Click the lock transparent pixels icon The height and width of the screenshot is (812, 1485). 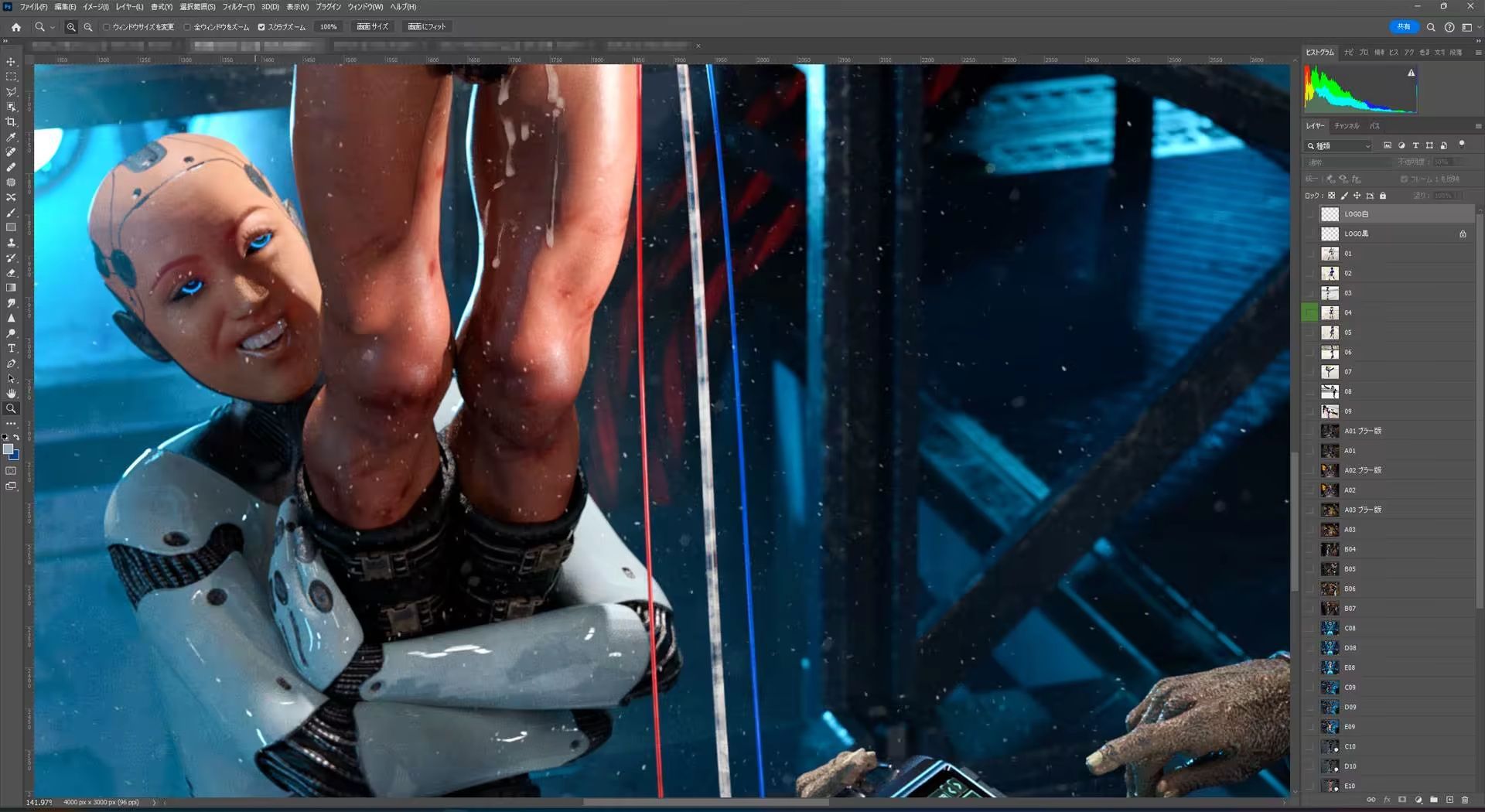click(1331, 196)
